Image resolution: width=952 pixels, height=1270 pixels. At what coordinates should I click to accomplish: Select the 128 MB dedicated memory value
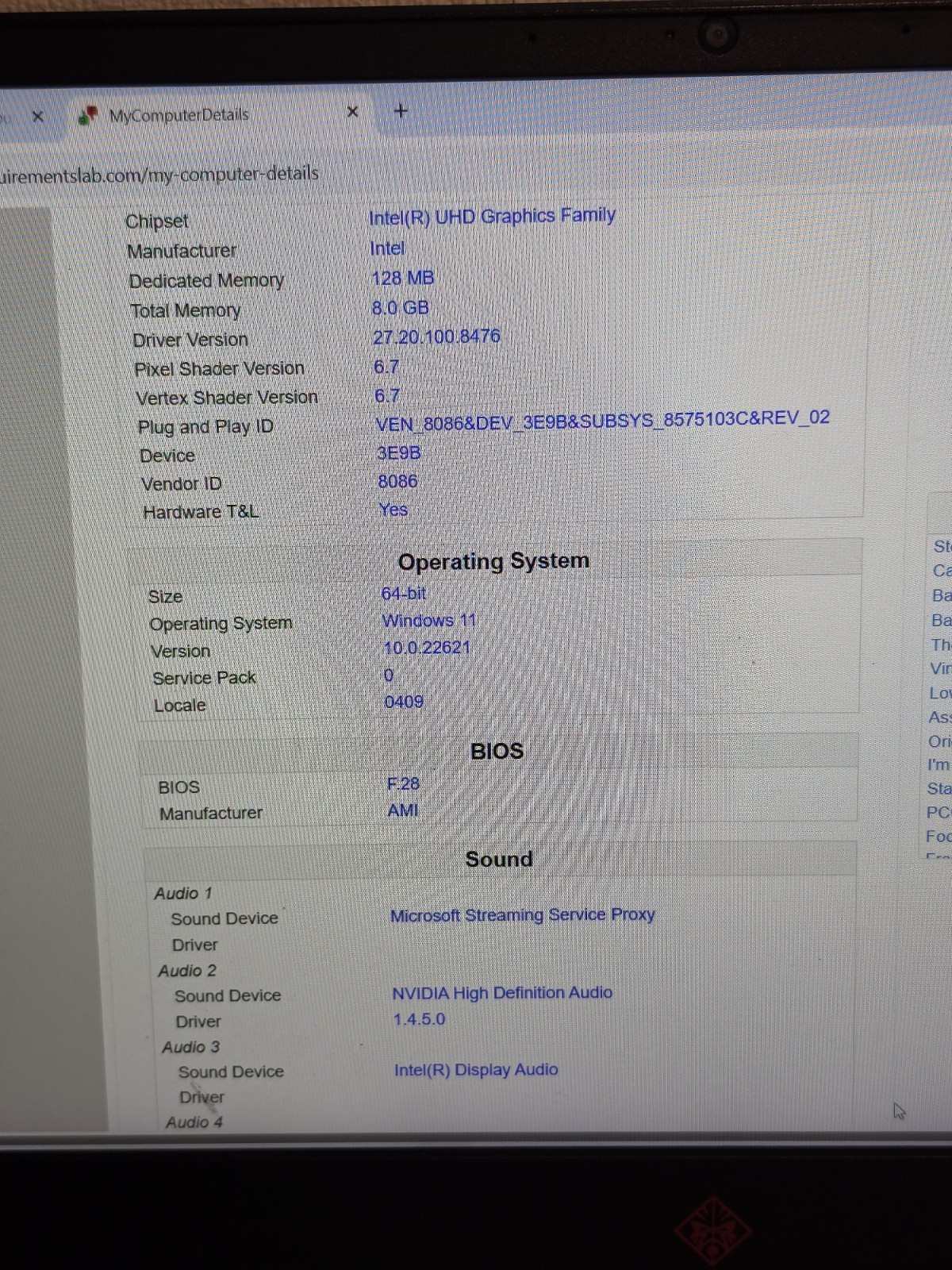pos(403,278)
